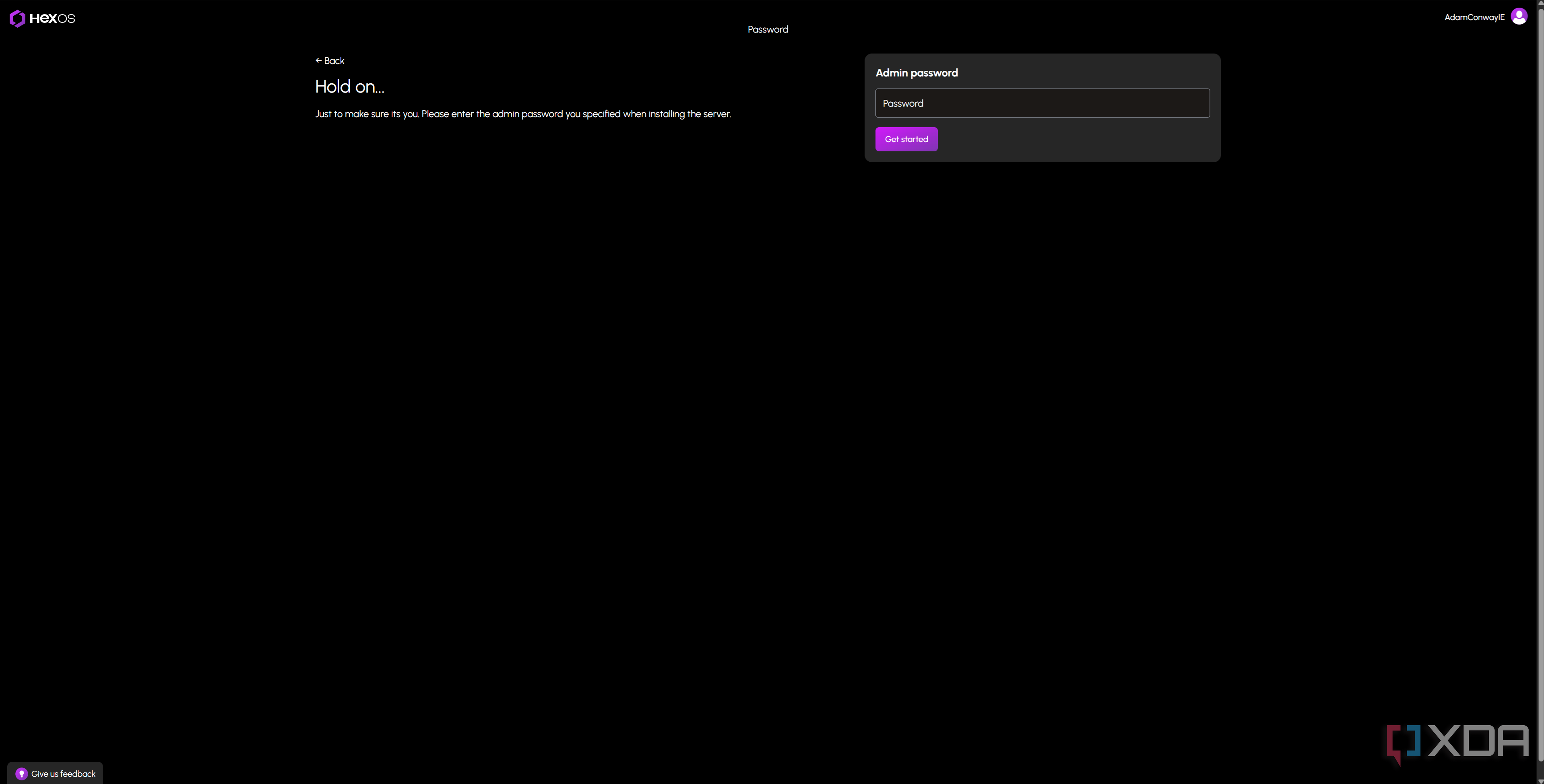Click the AdamConwayIE username
Image resolution: width=1544 pixels, height=784 pixels.
(x=1474, y=17)
